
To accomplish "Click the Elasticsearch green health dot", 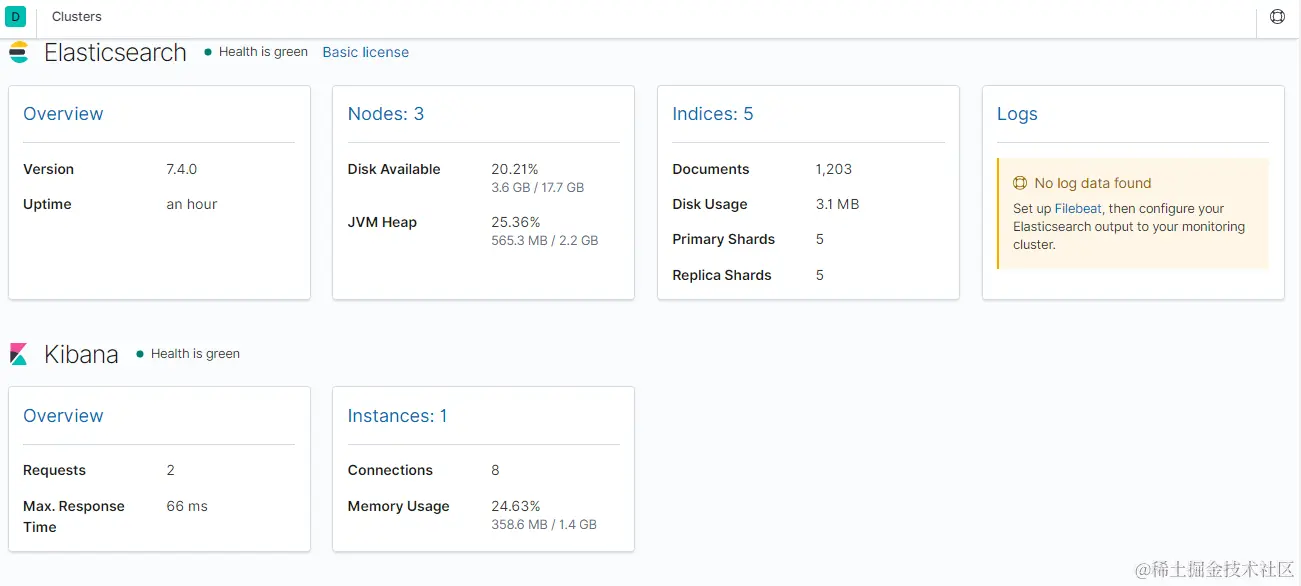I will [x=208, y=52].
